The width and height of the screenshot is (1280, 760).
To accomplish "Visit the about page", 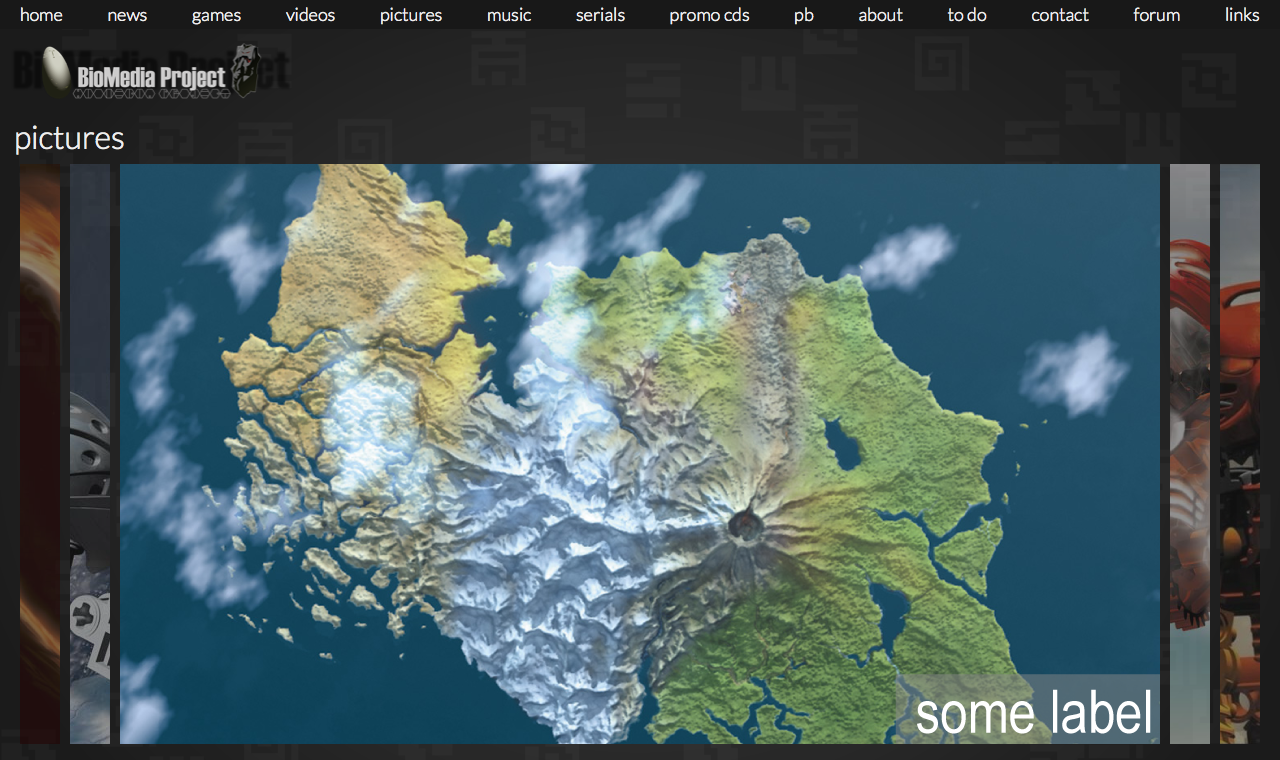I will [x=880, y=15].
